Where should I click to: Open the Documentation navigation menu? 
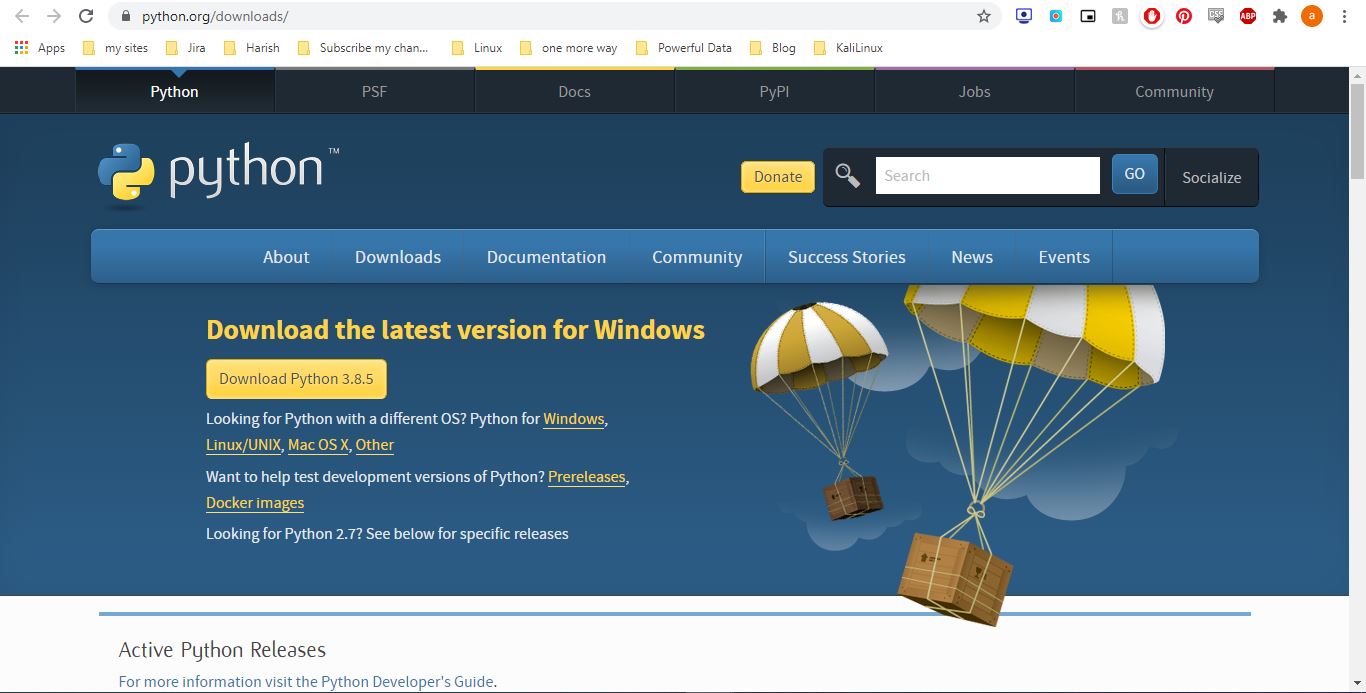click(x=546, y=257)
